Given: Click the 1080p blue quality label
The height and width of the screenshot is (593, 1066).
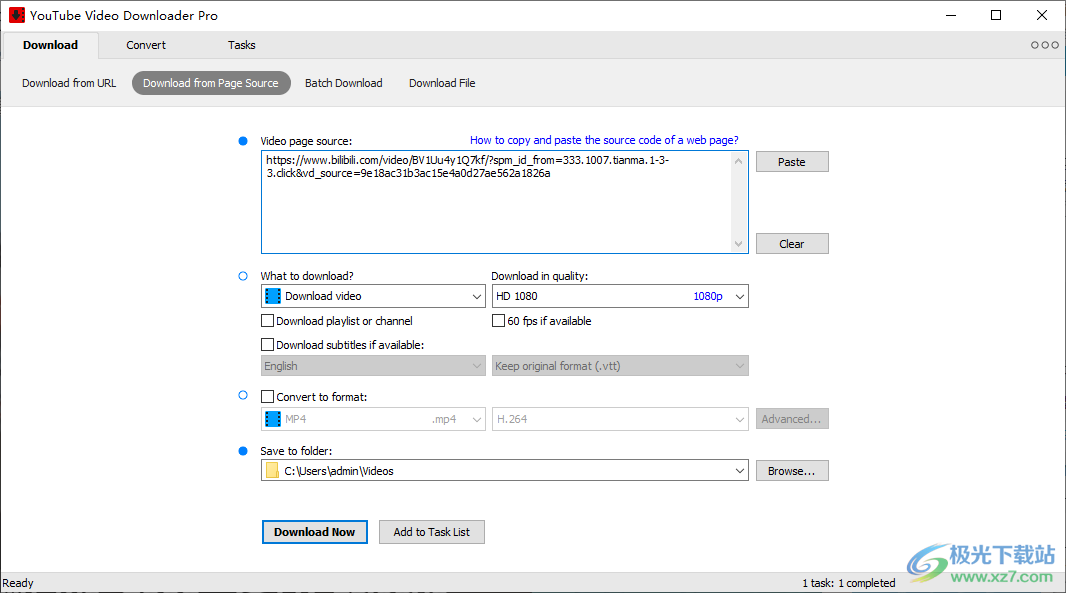Looking at the screenshot, I should pyautogui.click(x=708, y=296).
